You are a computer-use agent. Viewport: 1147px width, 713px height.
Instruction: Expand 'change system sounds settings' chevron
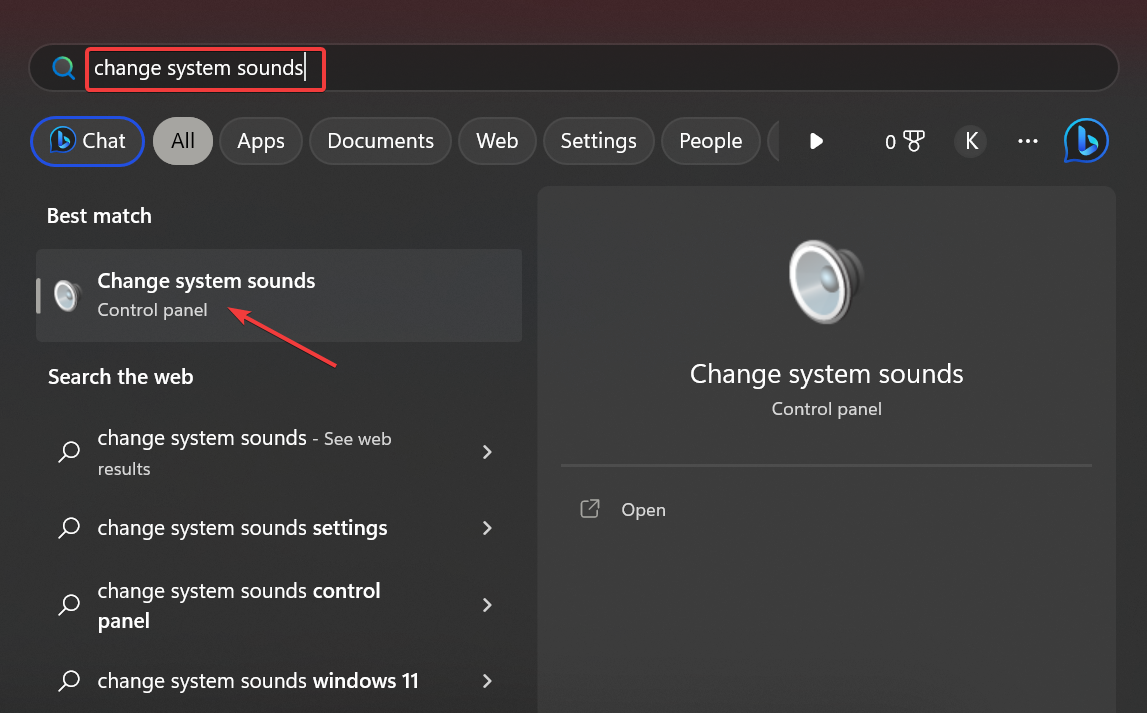coord(487,528)
